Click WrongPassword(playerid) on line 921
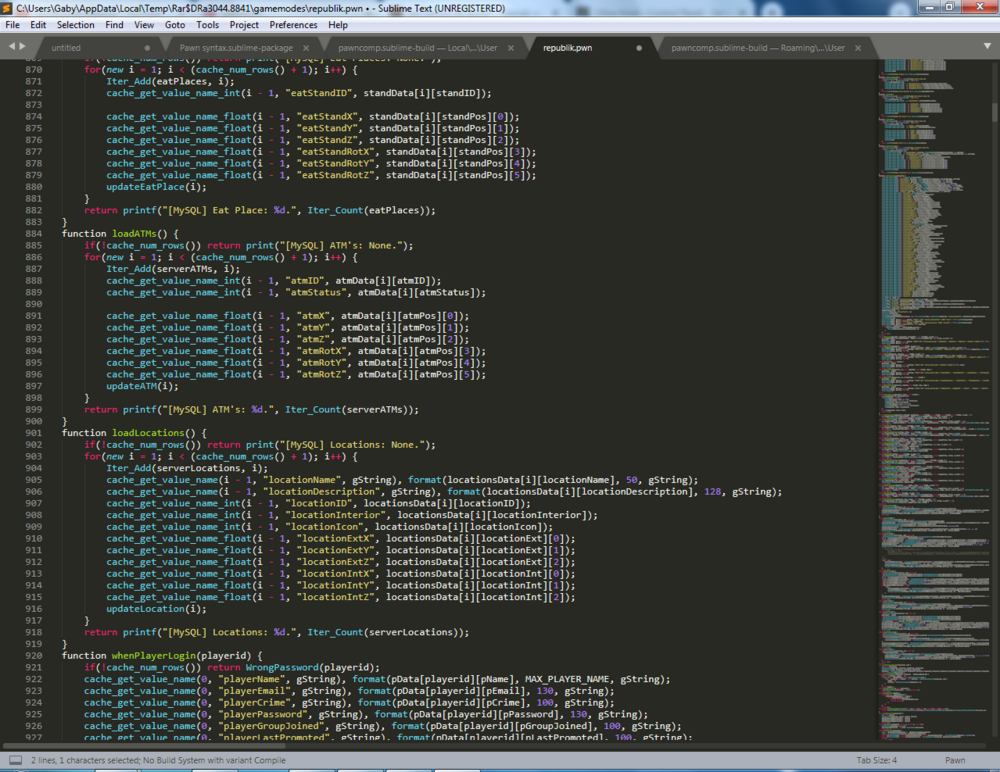 click(x=312, y=667)
